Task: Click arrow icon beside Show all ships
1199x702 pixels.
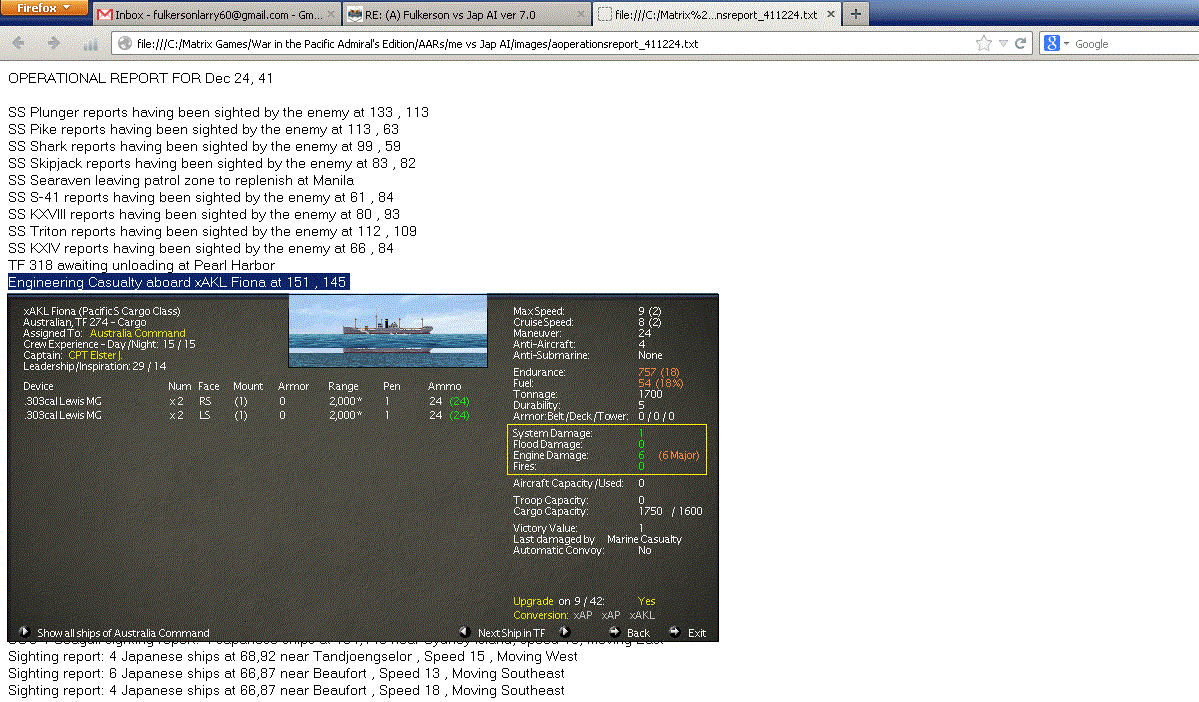Action: coord(24,632)
